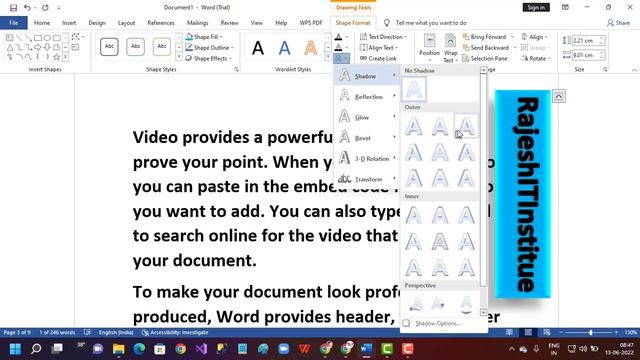Click the Save icon in title bar

[13, 7]
